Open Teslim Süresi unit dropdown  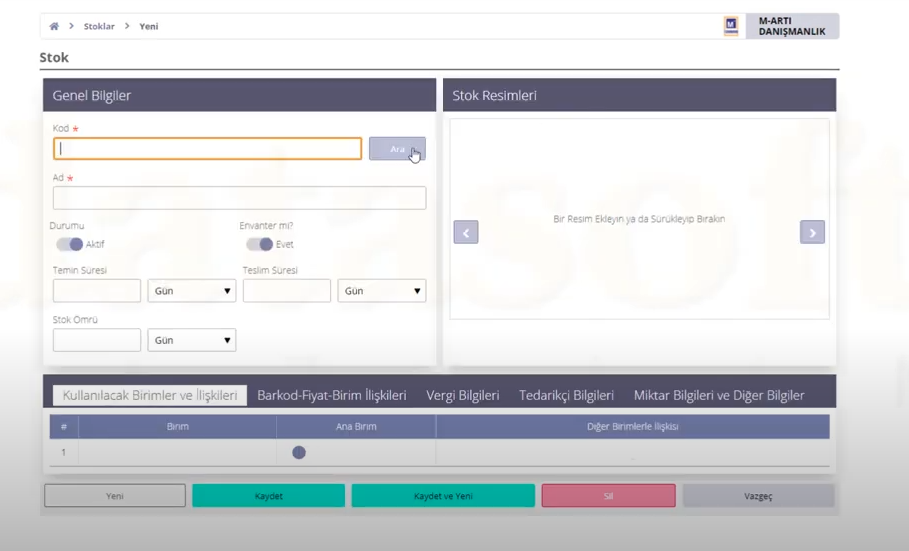[381, 291]
